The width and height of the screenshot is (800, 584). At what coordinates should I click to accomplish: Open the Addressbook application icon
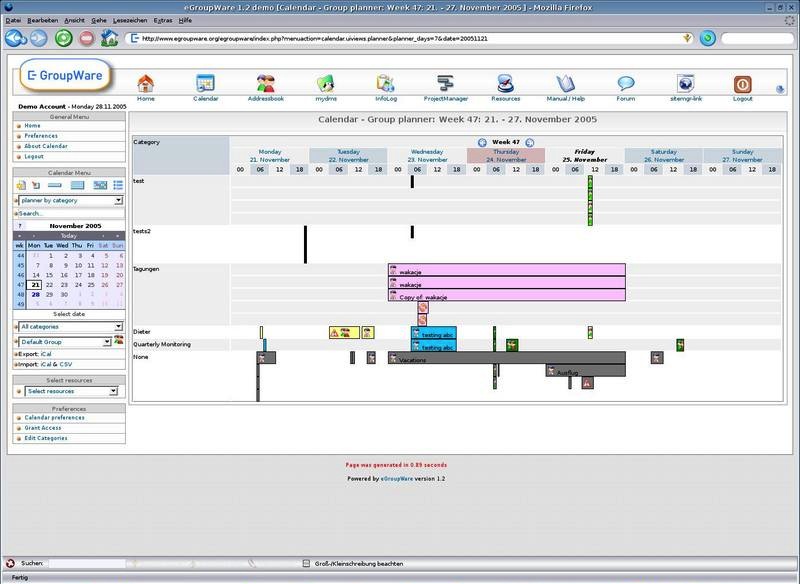(265, 85)
